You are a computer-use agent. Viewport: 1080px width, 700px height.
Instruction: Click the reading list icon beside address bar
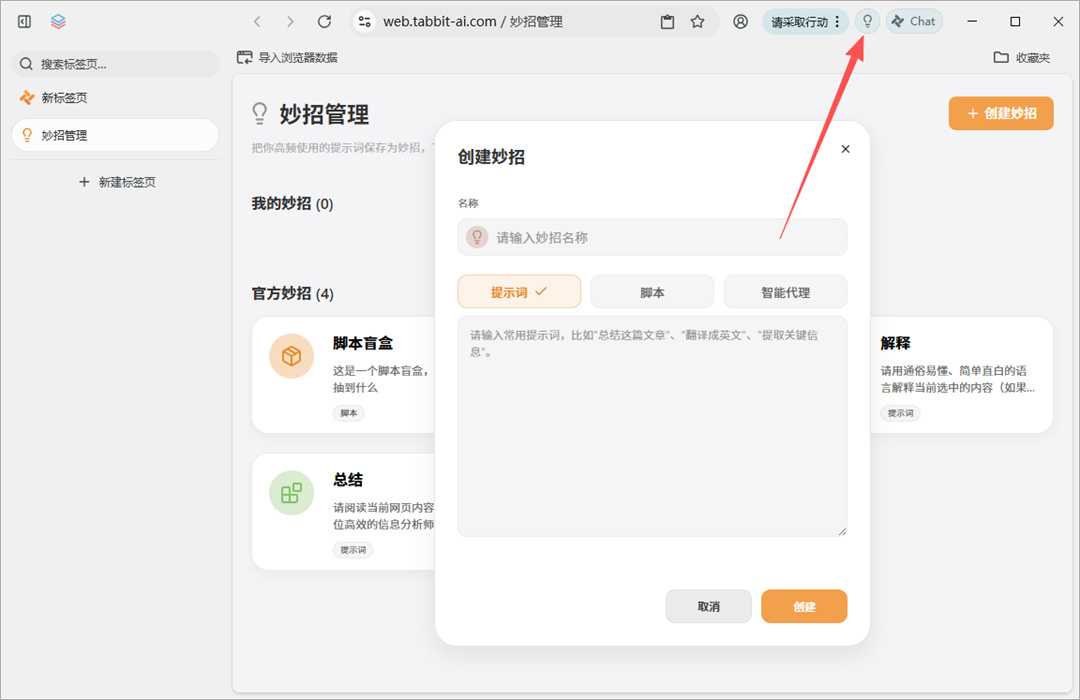pos(666,21)
